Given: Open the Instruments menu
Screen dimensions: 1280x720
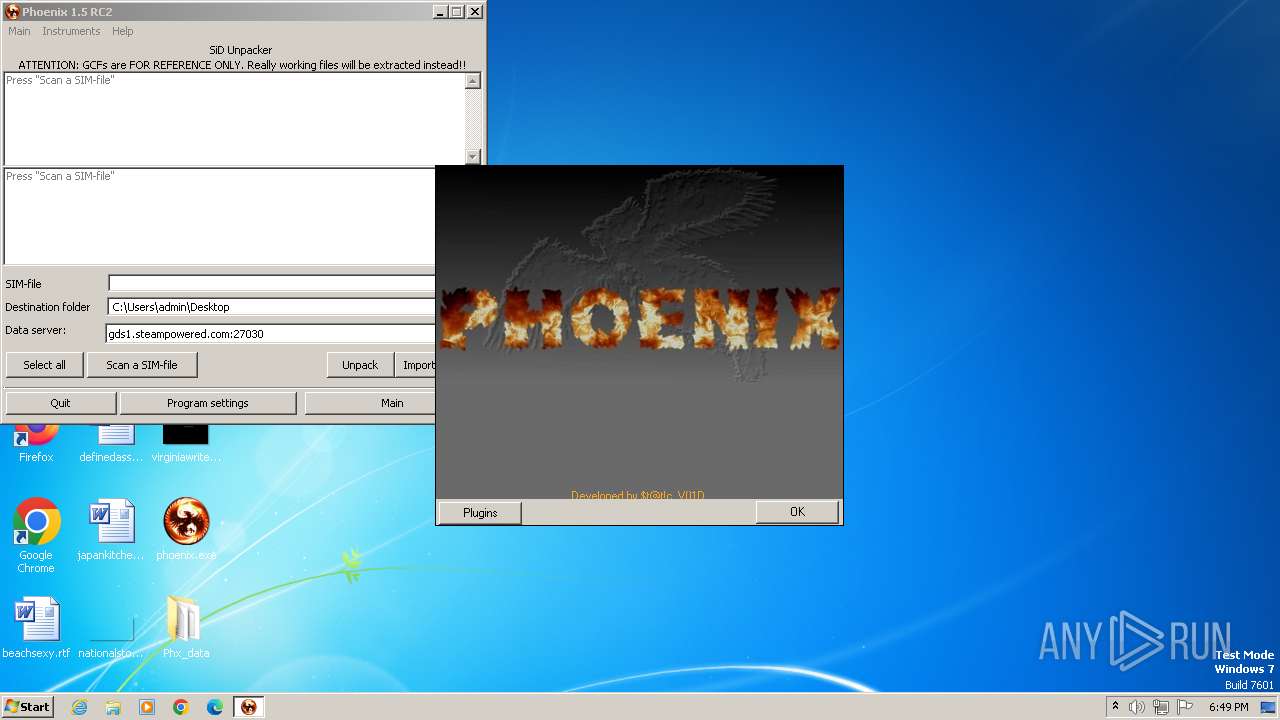Looking at the screenshot, I should [x=71, y=31].
